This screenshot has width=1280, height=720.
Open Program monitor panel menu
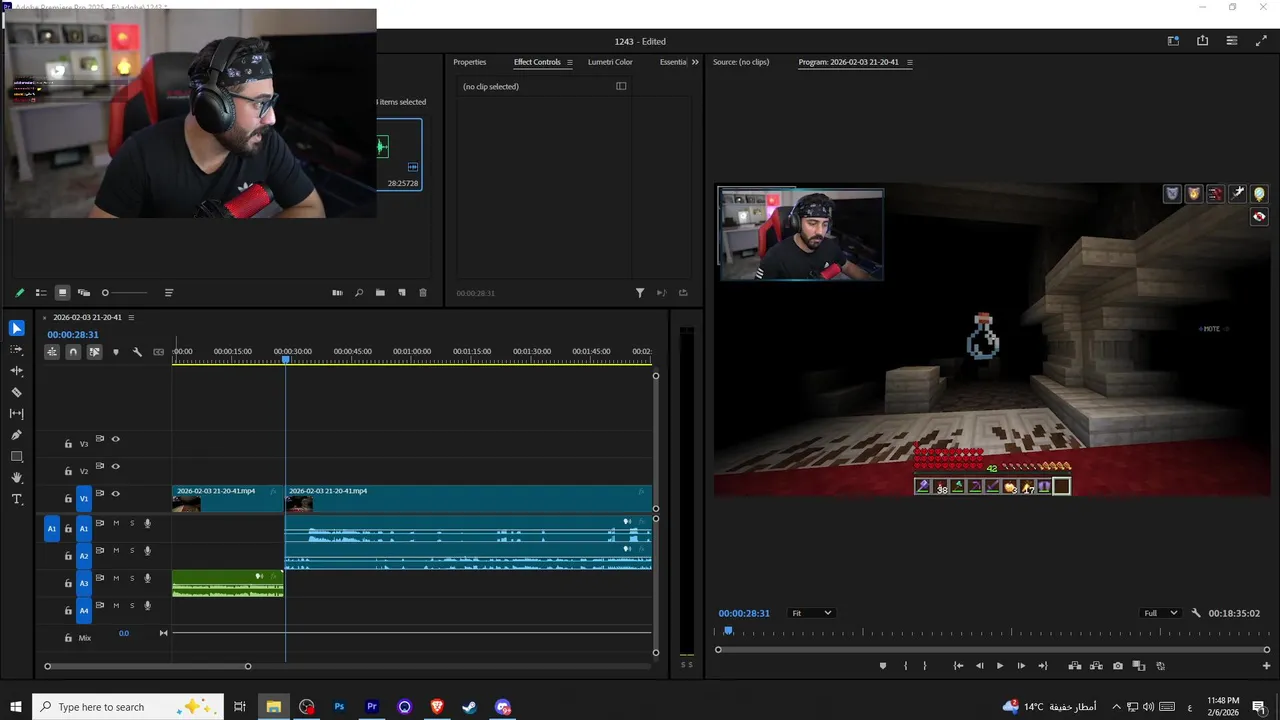click(909, 62)
